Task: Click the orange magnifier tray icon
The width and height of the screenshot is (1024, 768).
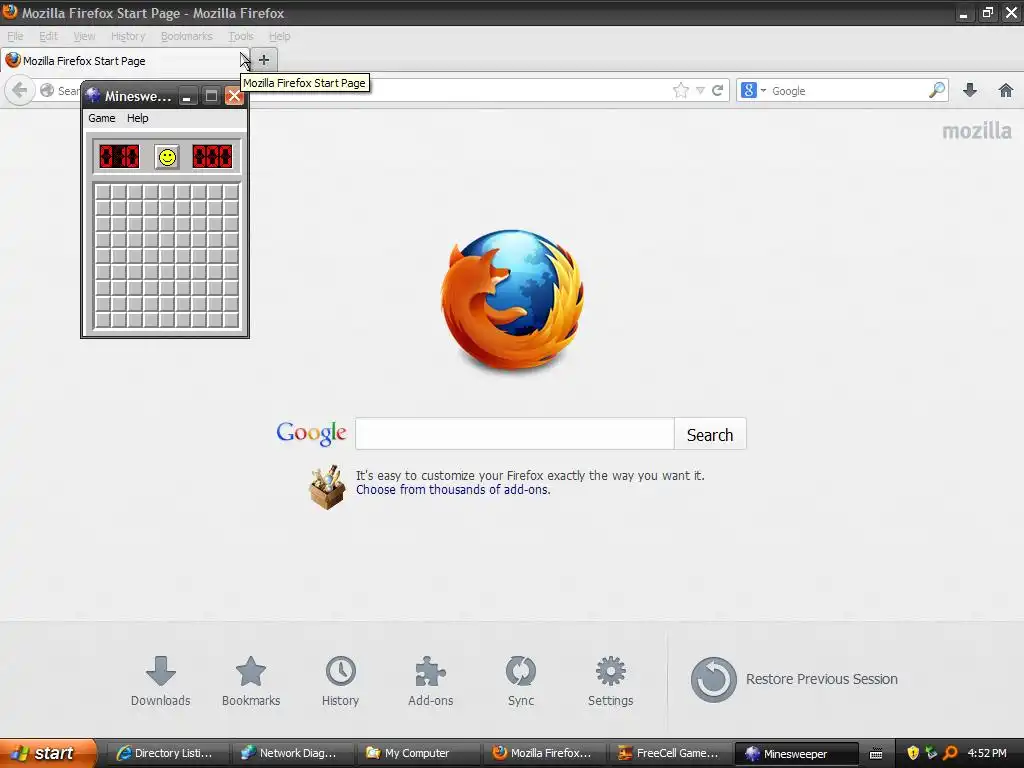Action: click(950, 753)
